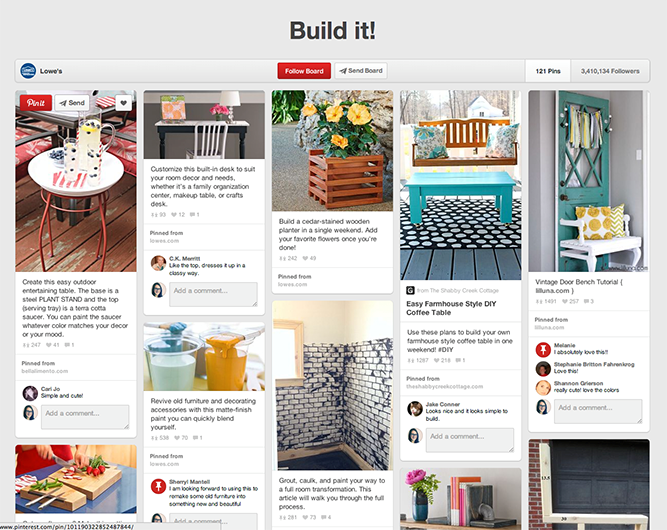Click the heart like icon on first pin
667x530 pixels.
pyautogui.click(x=123, y=103)
